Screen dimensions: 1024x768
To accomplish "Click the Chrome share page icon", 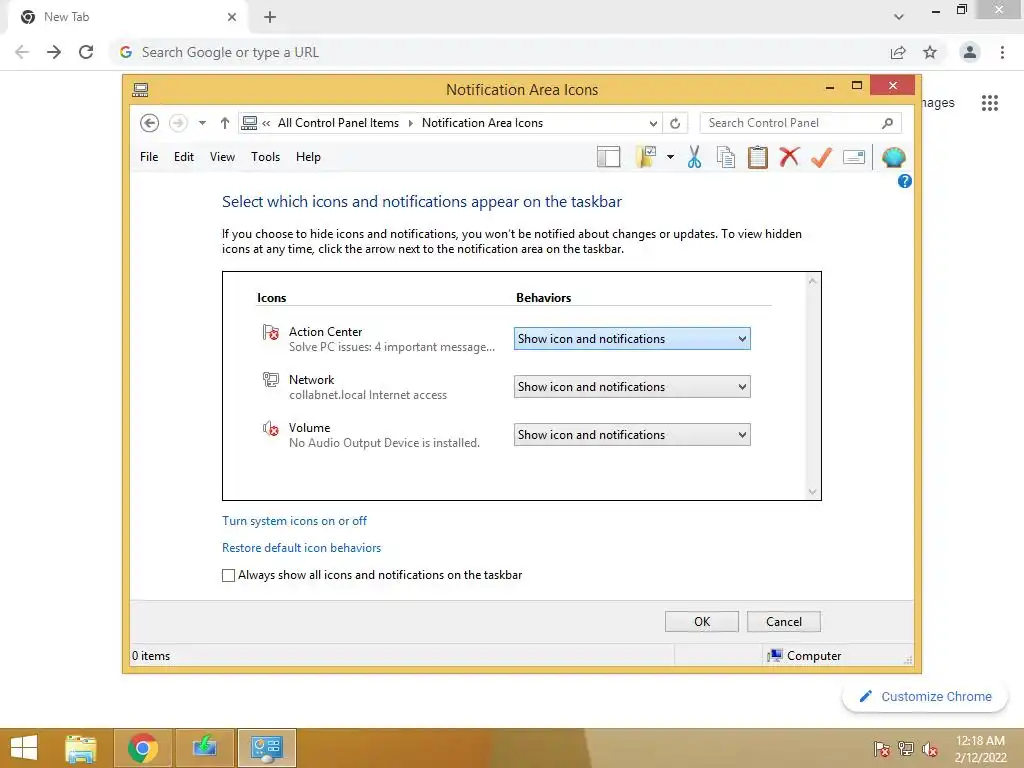I will coord(898,52).
